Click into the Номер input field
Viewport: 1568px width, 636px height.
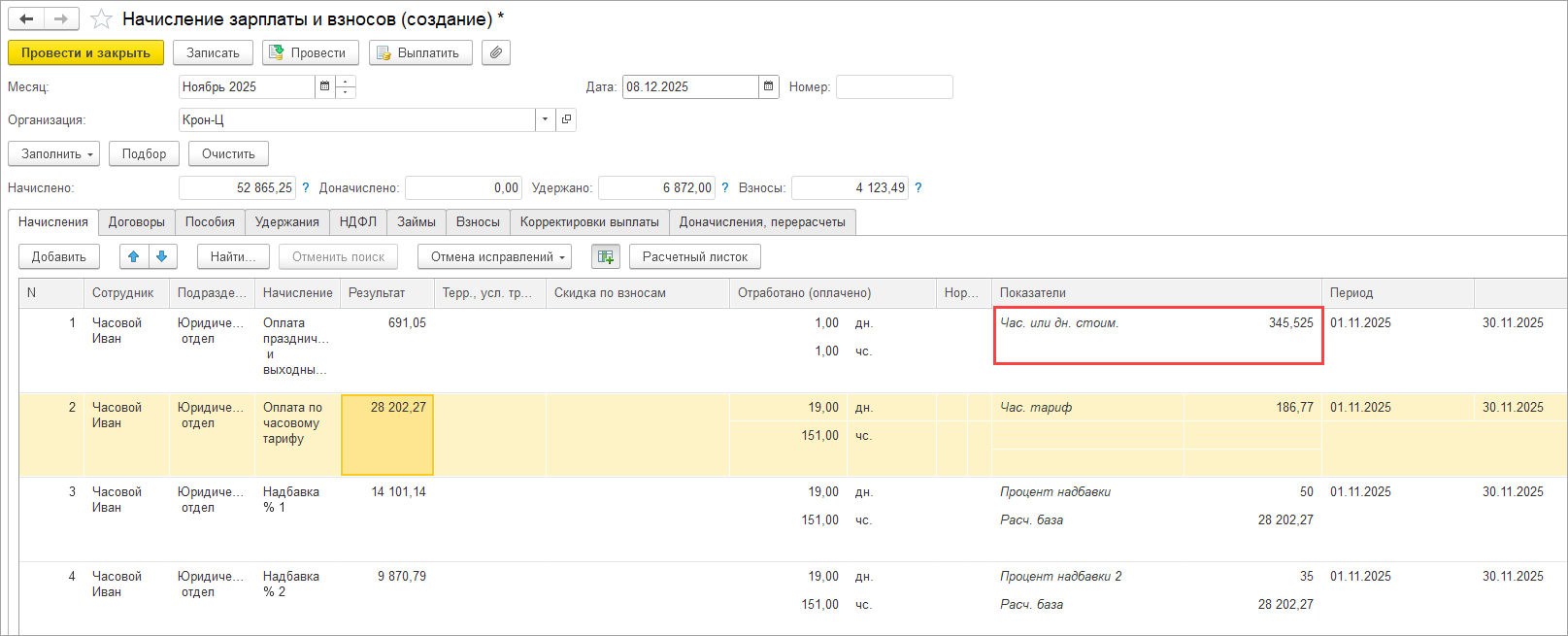point(893,86)
